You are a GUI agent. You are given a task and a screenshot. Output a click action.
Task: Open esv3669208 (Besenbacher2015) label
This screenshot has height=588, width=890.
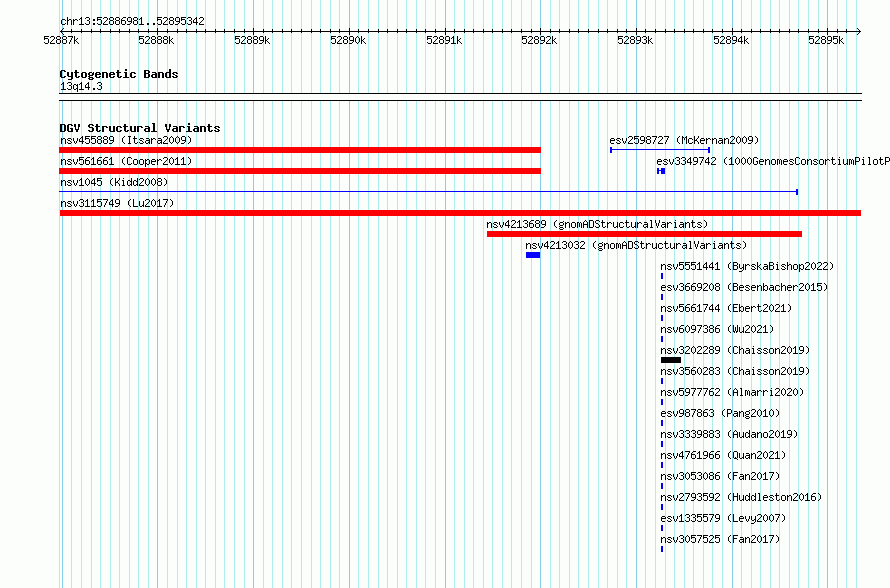point(744,287)
